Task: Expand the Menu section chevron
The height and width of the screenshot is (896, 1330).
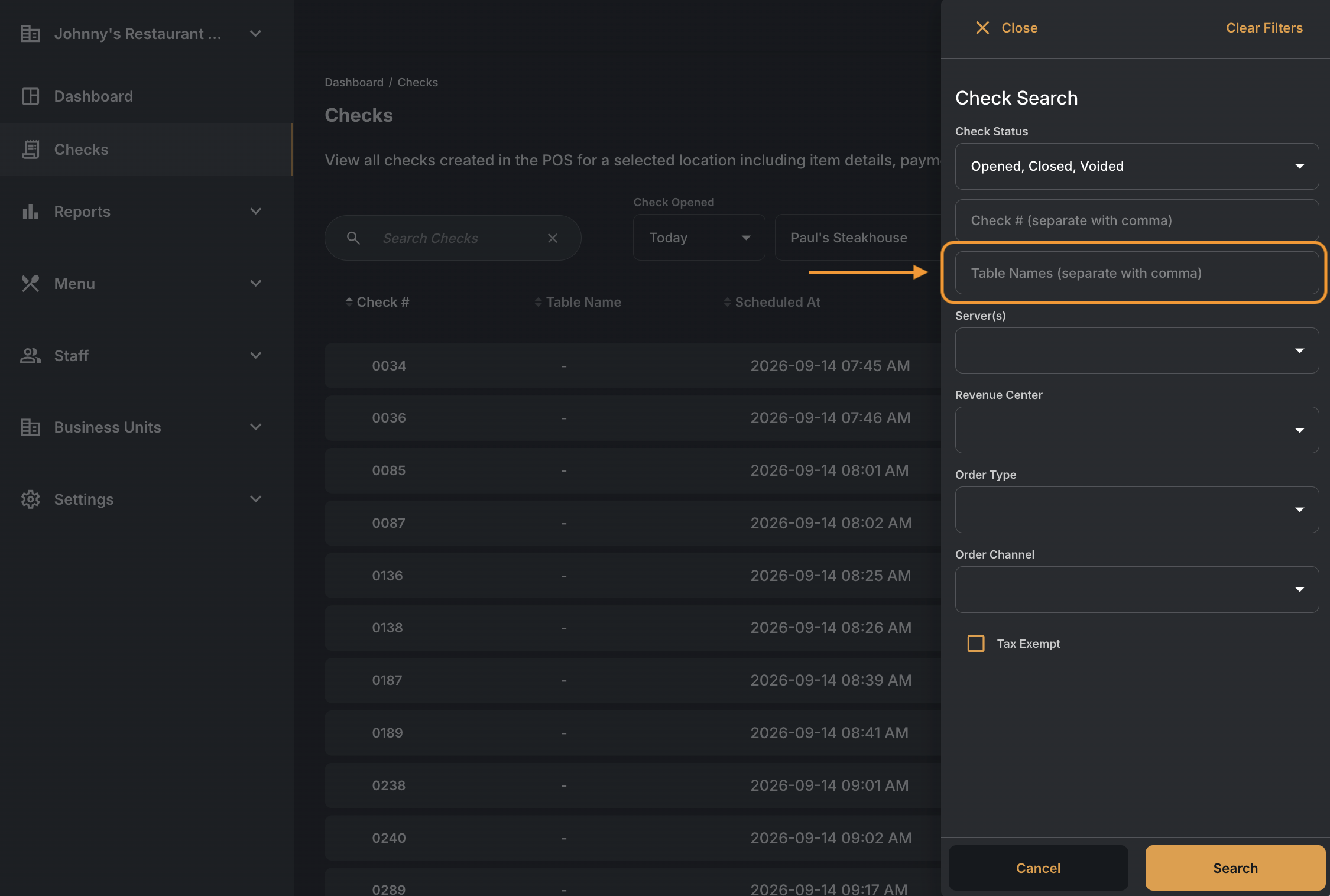Action: coord(255,284)
